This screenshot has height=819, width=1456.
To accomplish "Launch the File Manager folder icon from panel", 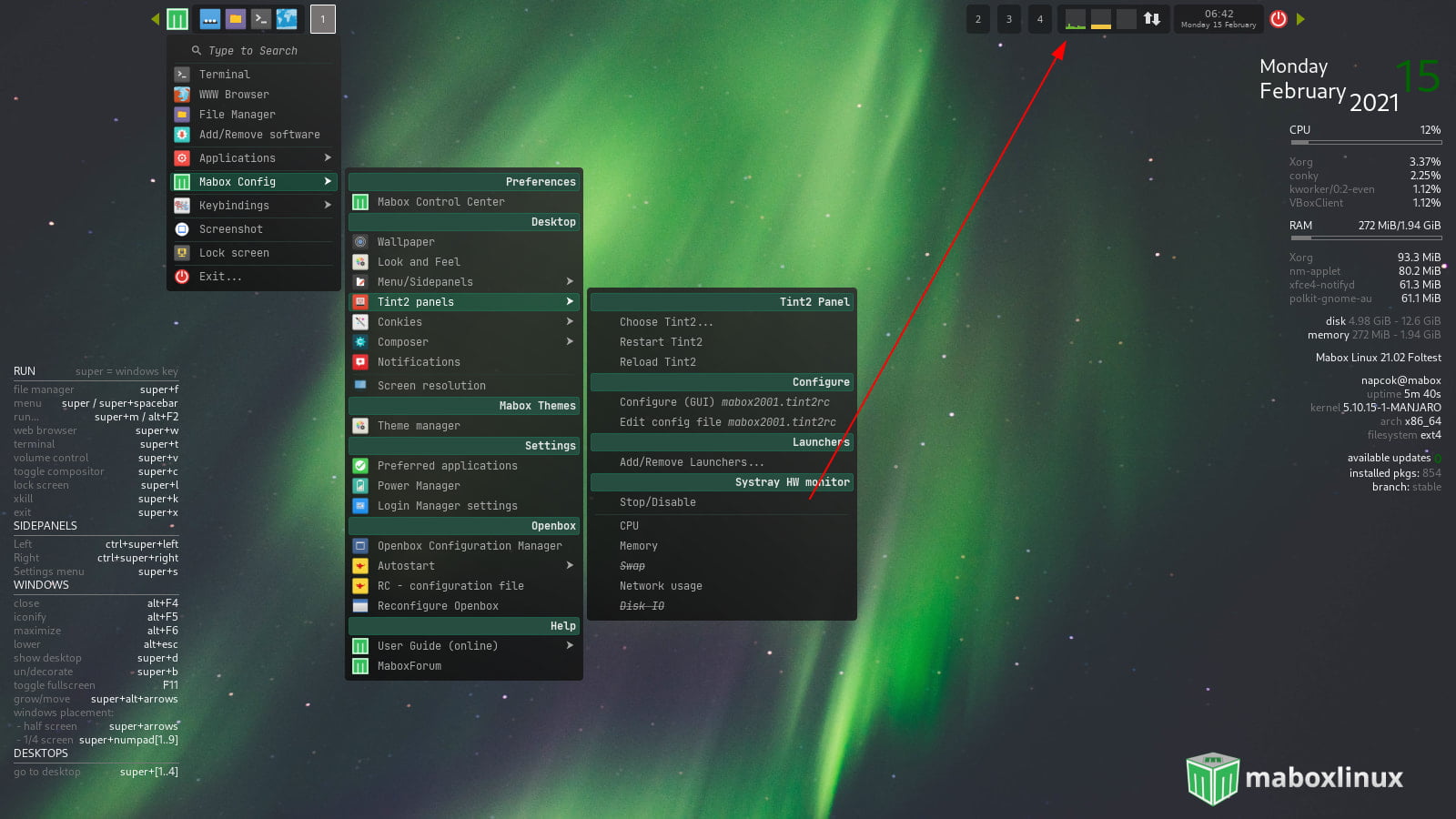I will tap(236, 18).
